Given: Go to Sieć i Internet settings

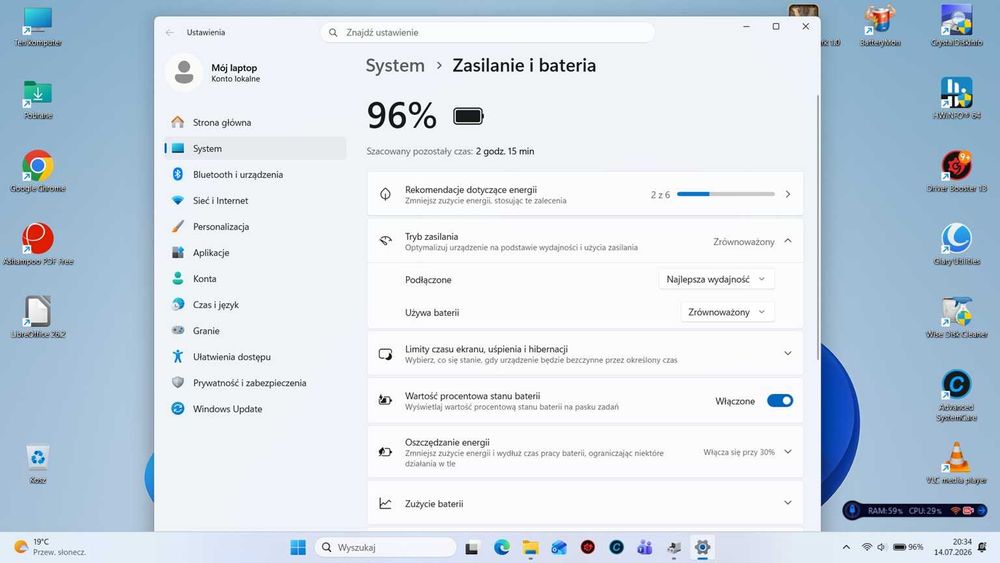Looking at the screenshot, I should pyautogui.click(x=255, y=201).
